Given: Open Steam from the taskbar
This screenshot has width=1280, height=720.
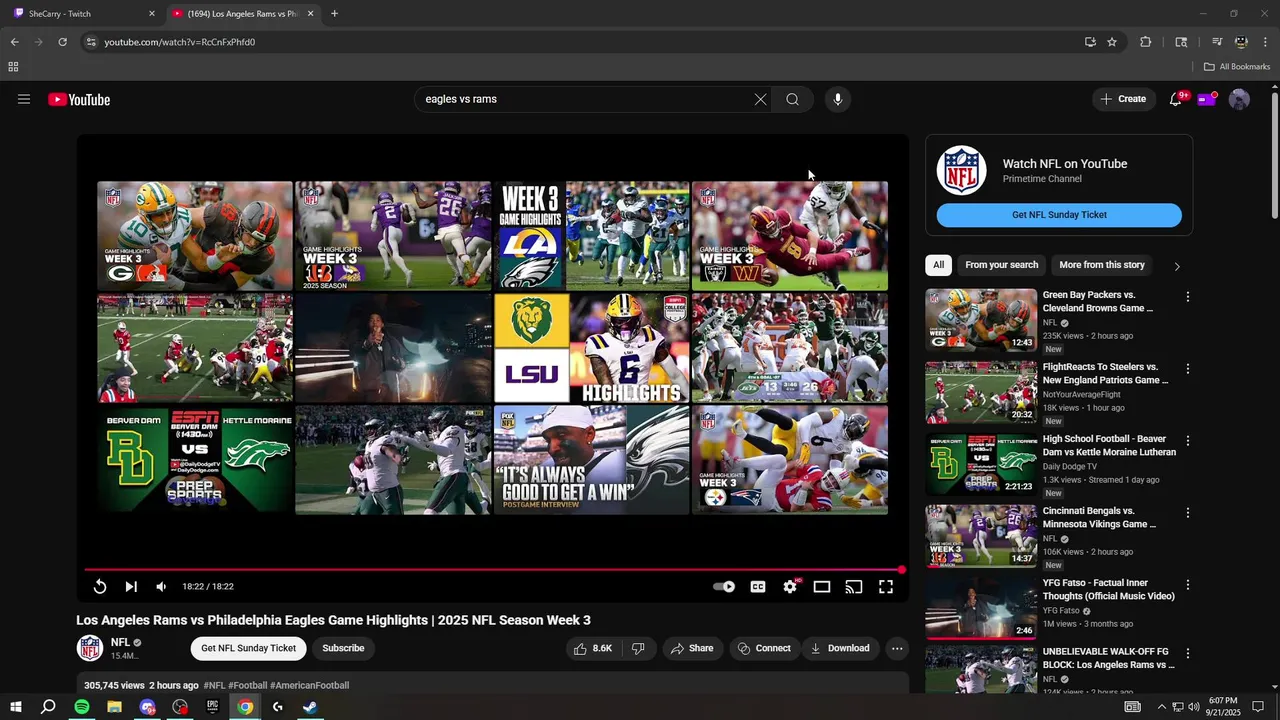Looking at the screenshot, I should [310, 707].
